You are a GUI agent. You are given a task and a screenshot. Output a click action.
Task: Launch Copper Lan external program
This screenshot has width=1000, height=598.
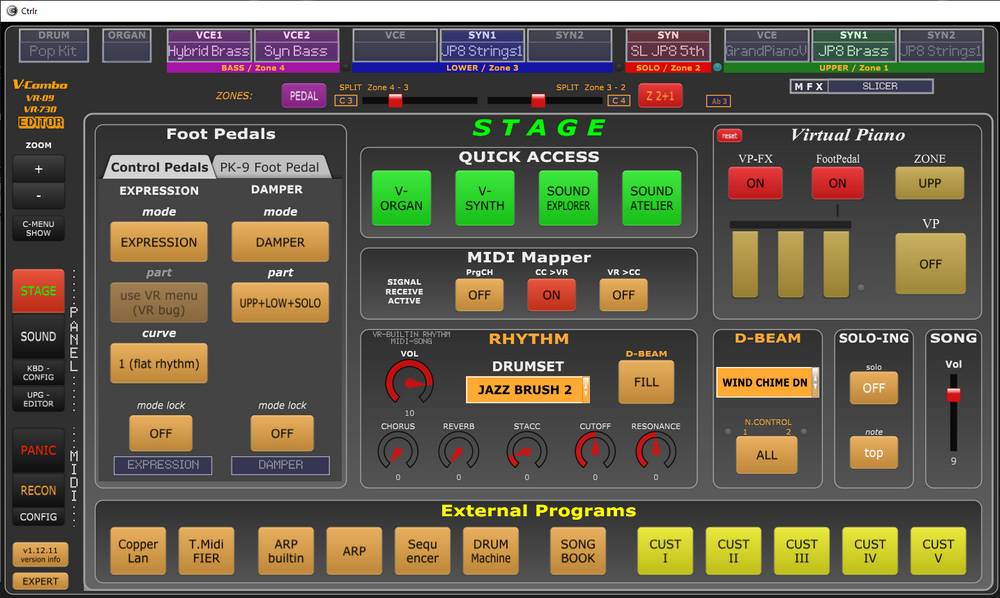138,551
